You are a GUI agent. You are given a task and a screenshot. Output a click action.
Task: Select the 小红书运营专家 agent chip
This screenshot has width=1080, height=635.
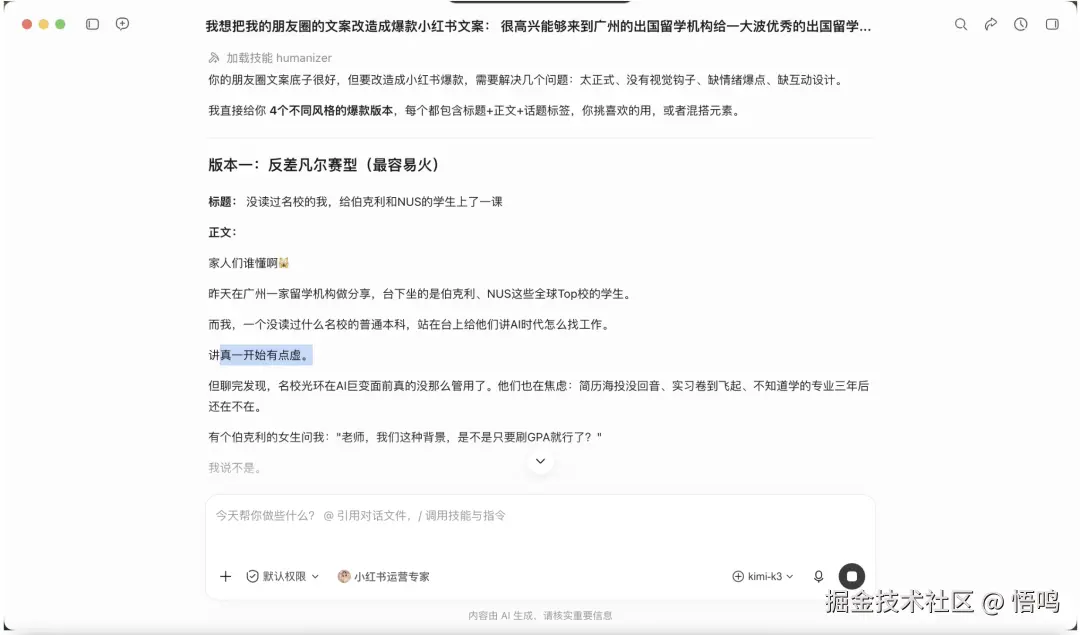tap(384, 576)
